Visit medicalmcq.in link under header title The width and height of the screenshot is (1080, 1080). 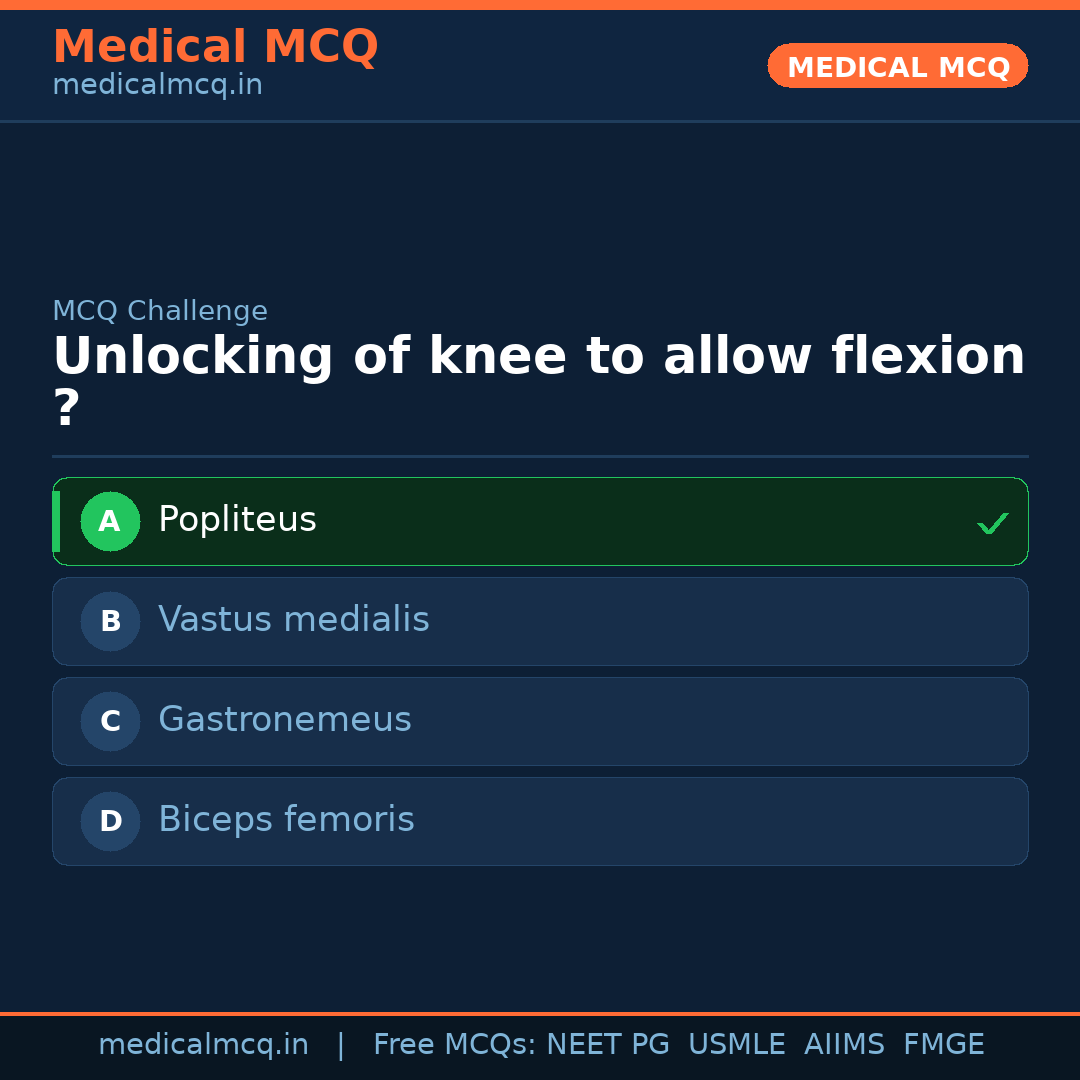pyautogui.click(x=157, y=85)
